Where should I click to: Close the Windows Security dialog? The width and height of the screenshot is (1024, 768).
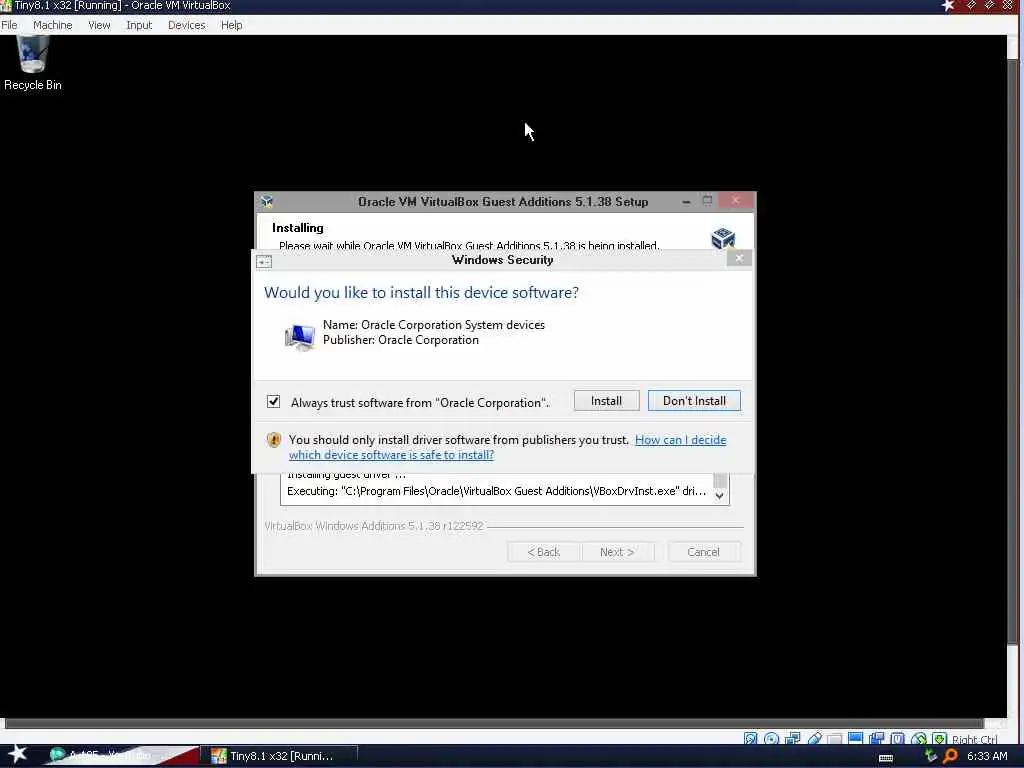pos(739,259)
